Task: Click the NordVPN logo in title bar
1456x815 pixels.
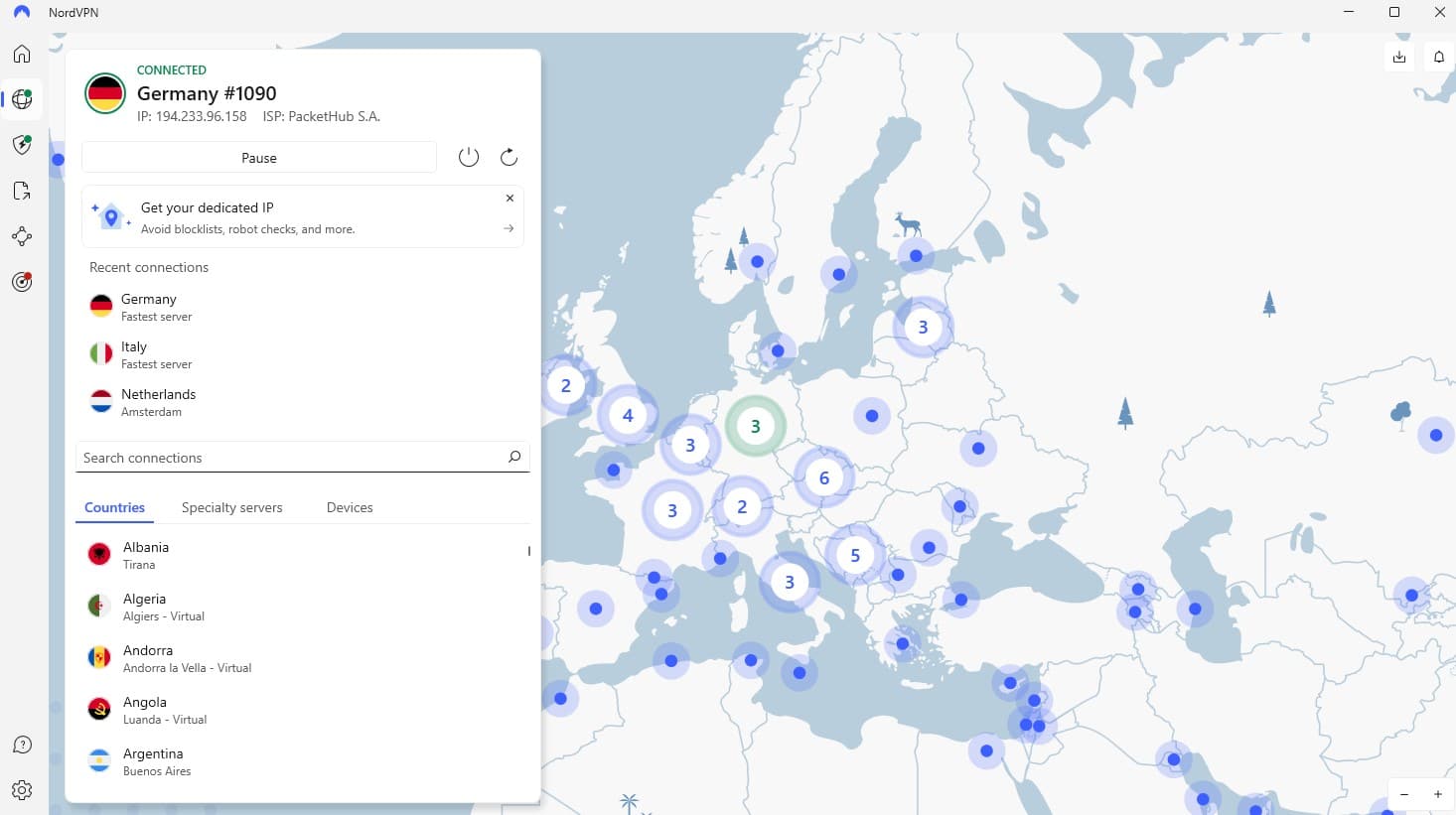Action: (22, 13)
